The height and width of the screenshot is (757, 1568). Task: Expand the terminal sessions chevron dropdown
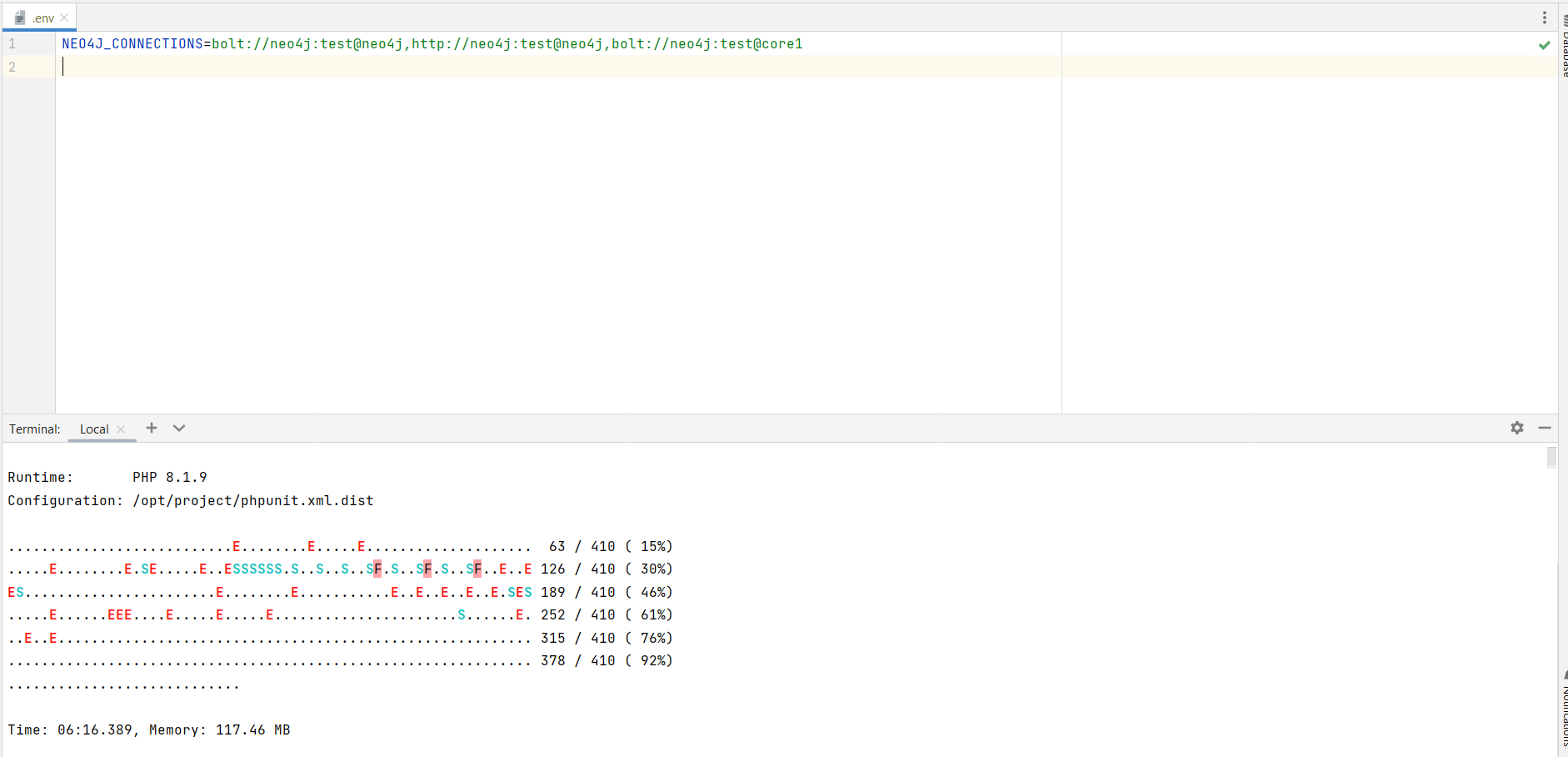(178, 428)
